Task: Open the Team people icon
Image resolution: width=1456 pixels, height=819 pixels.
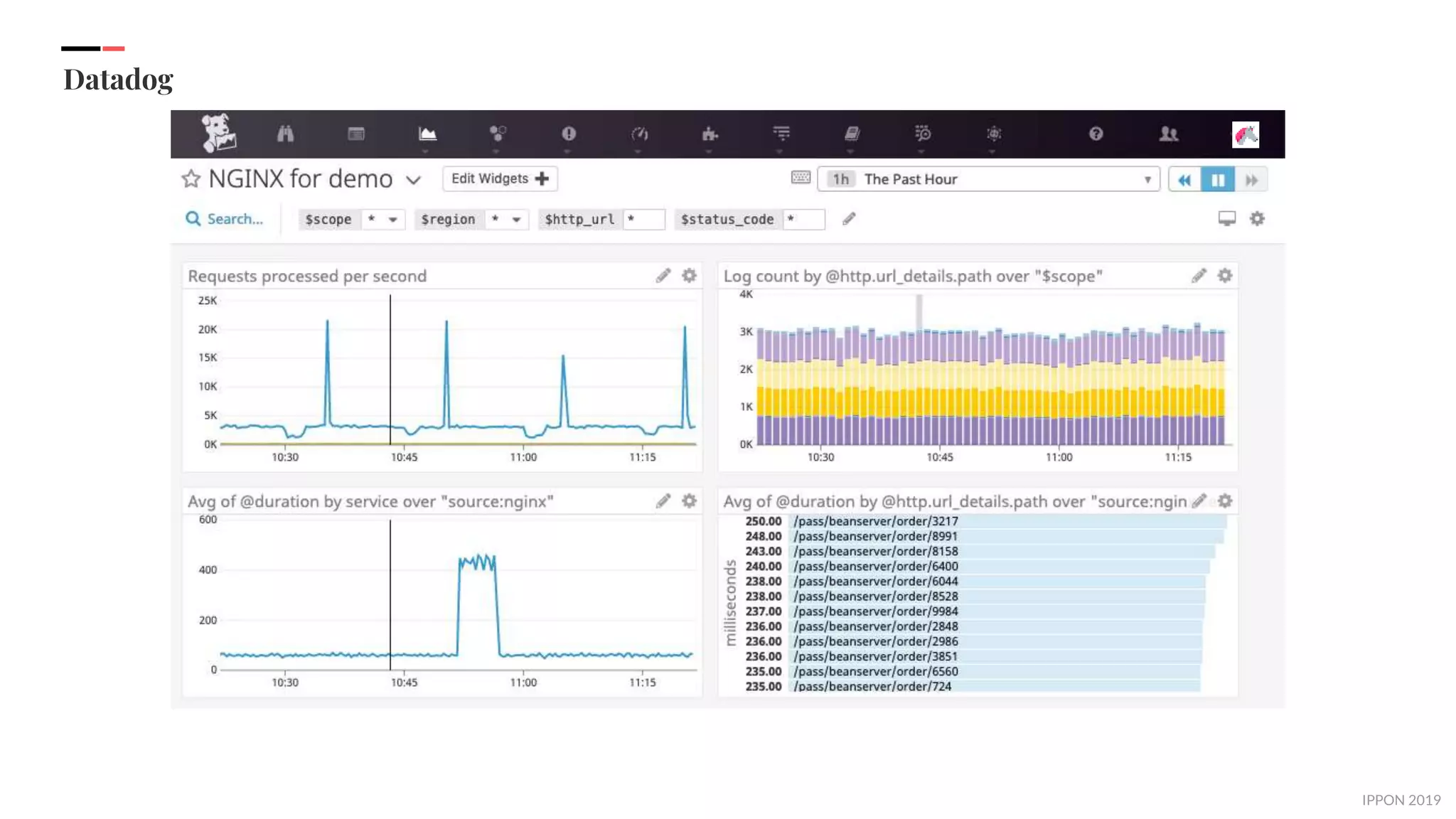Action: pyautogui.click(x=1169, y=134)
